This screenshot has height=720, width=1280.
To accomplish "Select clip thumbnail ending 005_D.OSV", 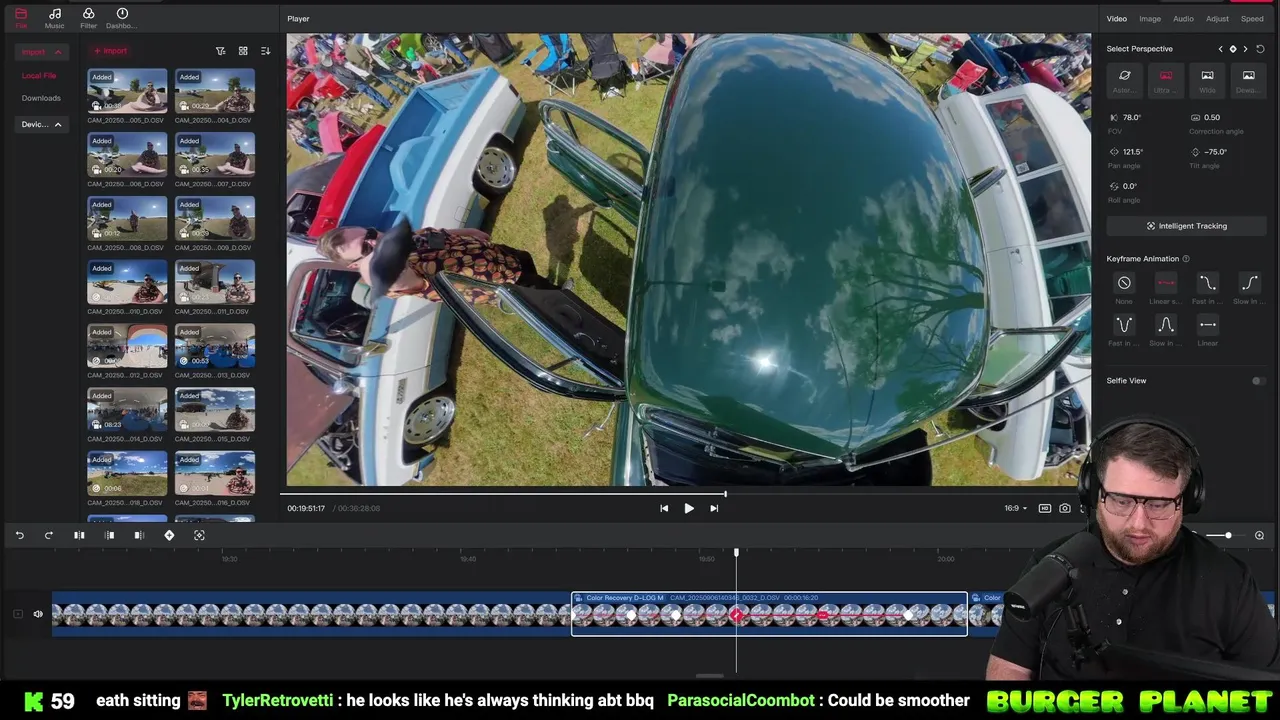I will tap(127, 91).
